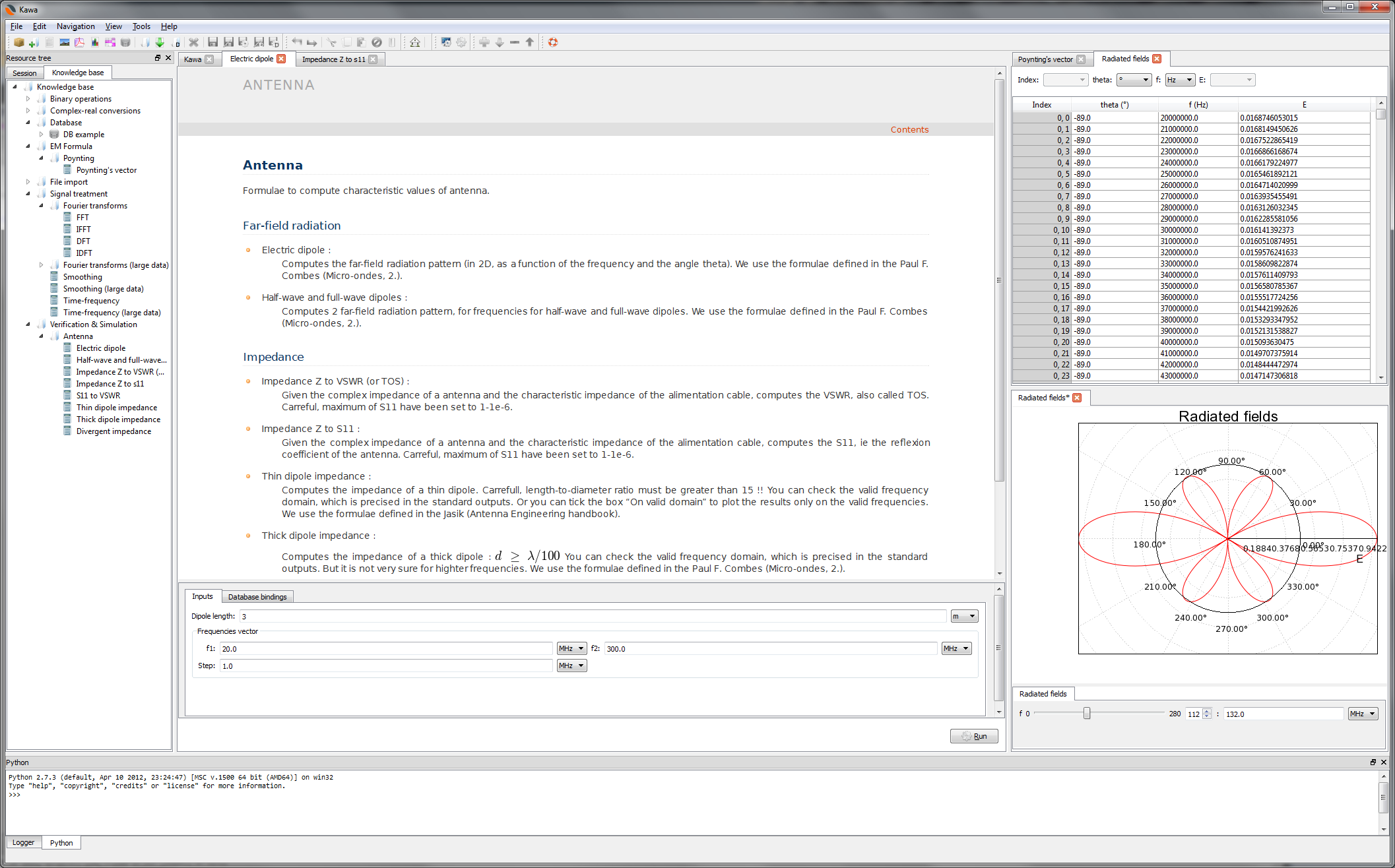Collapse the Fourier transforms node
Screen dimensions: 1395x868
[x=41, y=205]
